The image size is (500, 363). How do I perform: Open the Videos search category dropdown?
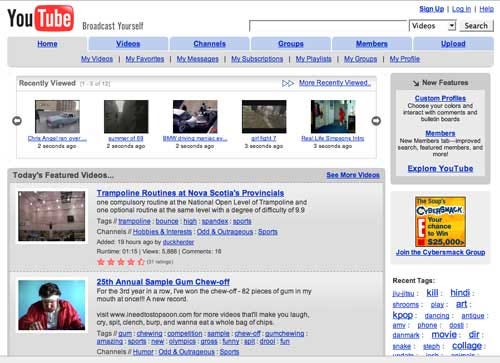[433, 26]
